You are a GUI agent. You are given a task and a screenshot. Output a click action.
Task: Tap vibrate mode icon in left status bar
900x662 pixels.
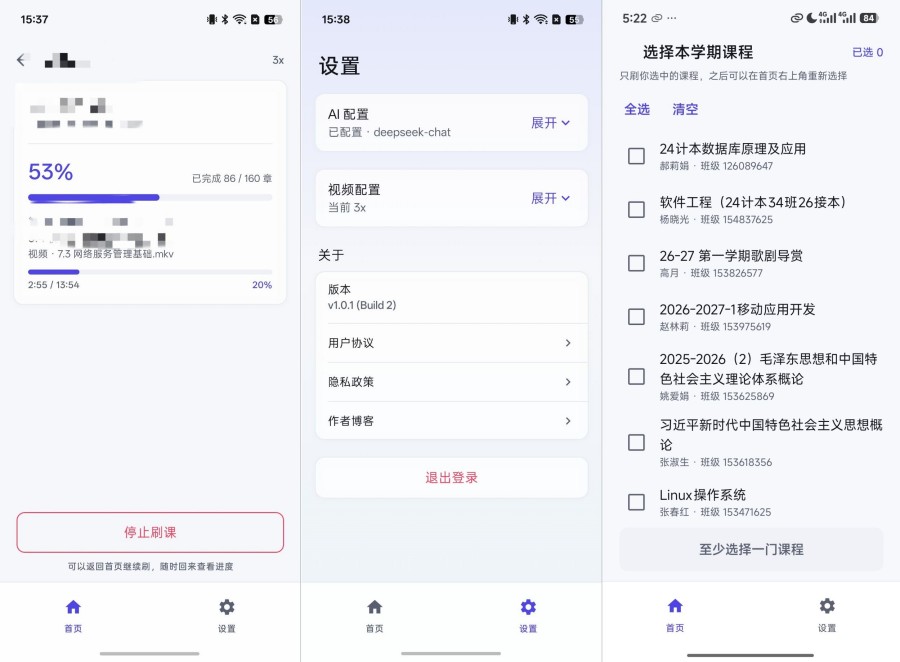coord(212,20)
